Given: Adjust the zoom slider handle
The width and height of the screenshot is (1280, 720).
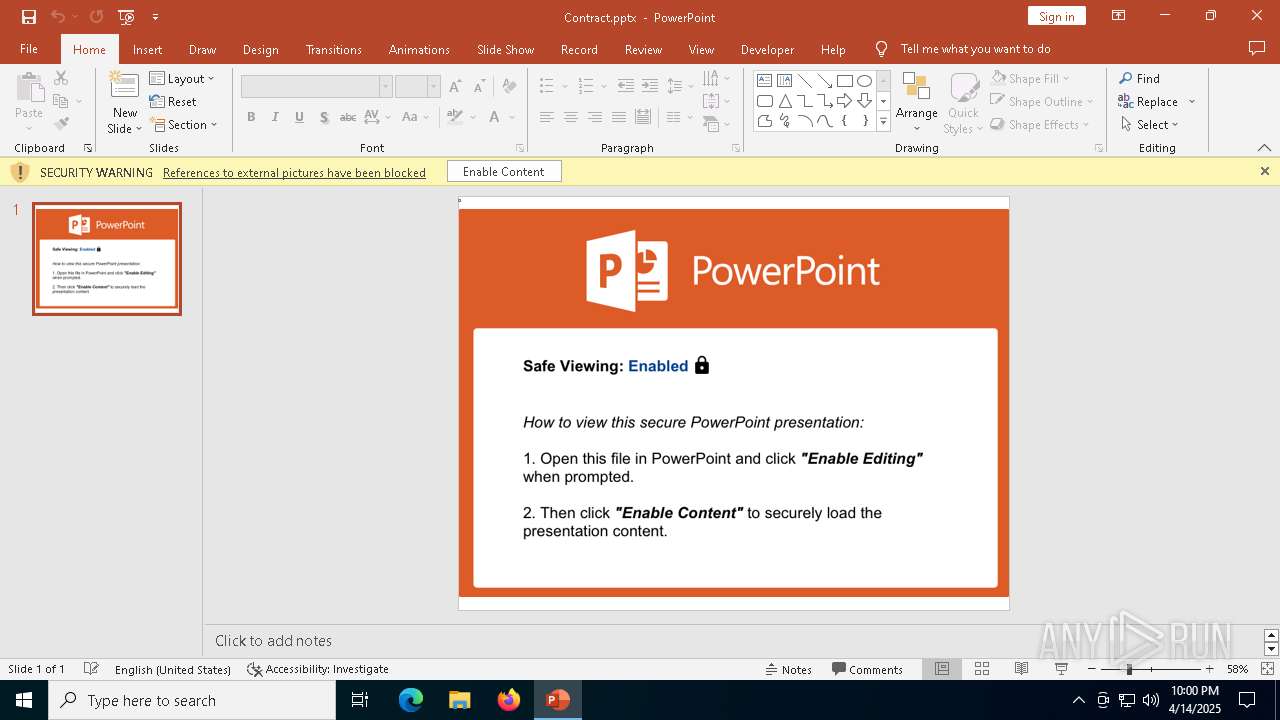Looking at the screenshot, I should coord(1129,669).
